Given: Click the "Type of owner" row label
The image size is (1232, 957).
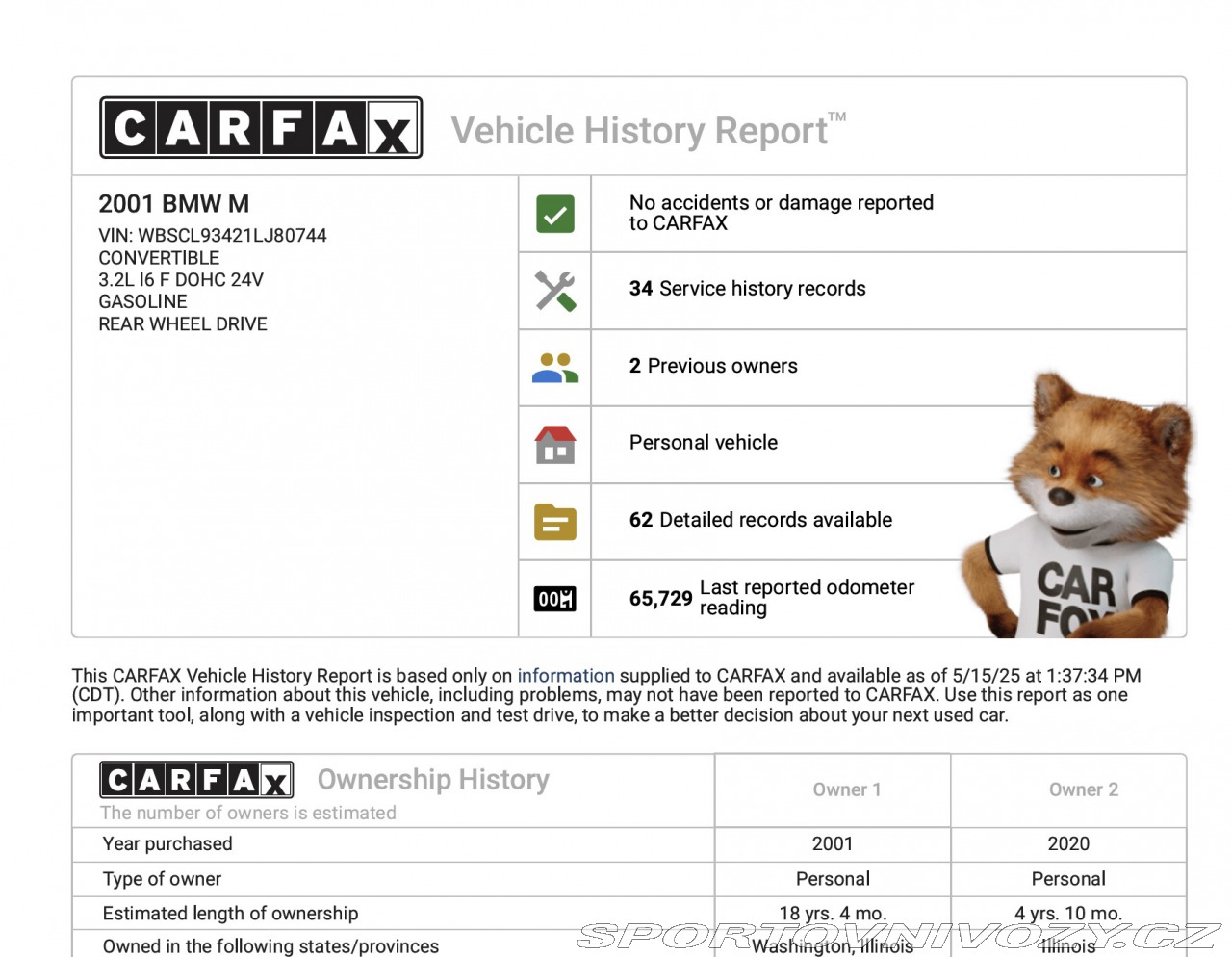Looking at the screenshot, I should 162,879.
